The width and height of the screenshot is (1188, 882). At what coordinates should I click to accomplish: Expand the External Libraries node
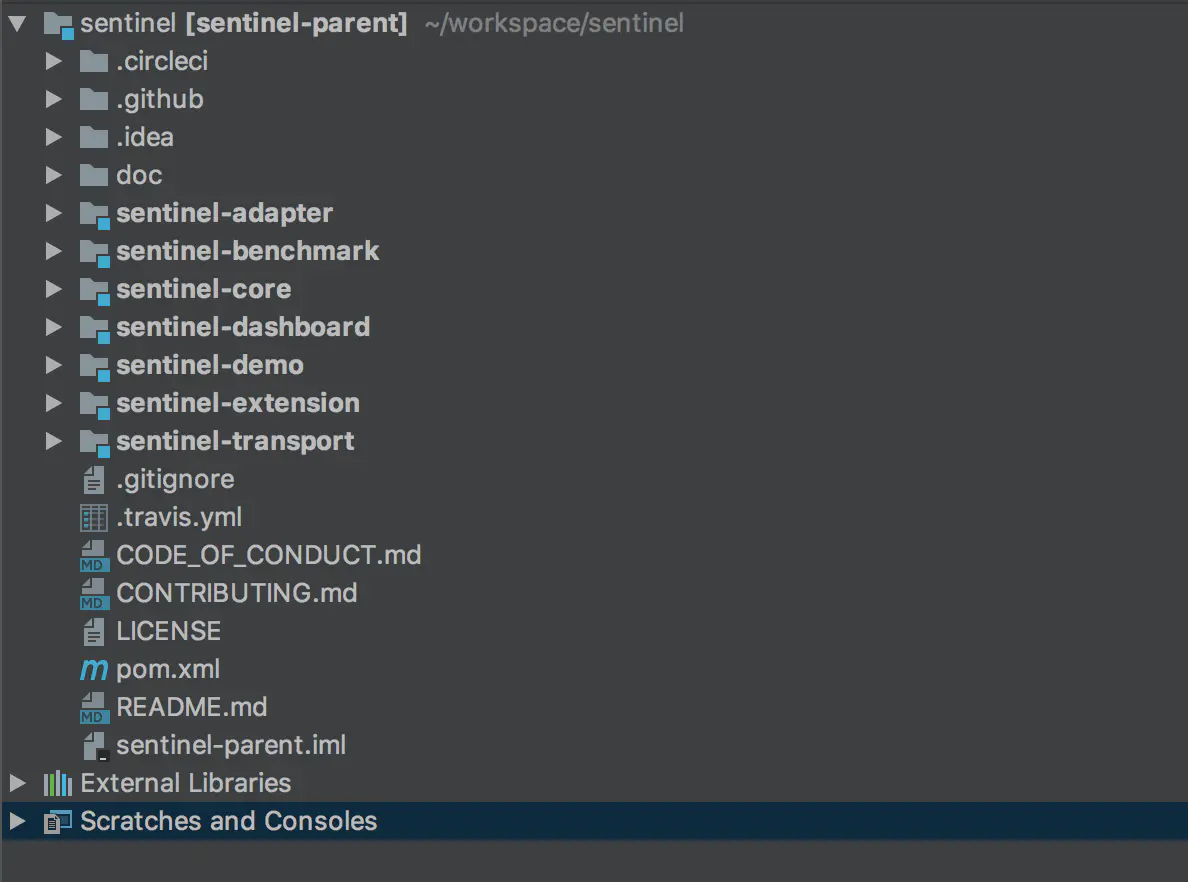point(17,783)
